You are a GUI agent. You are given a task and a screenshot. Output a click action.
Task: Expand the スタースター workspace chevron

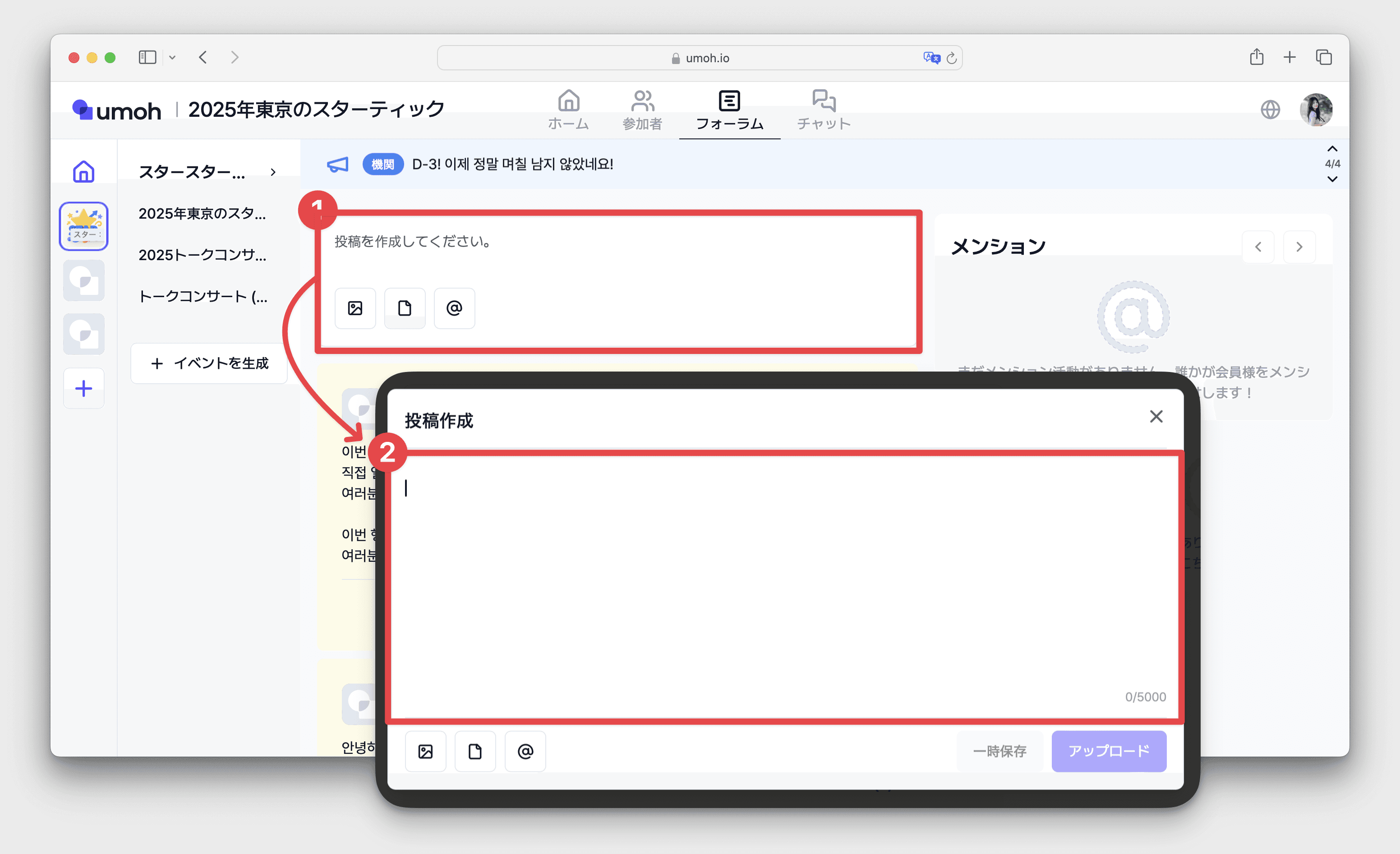(x=273, y=172)
